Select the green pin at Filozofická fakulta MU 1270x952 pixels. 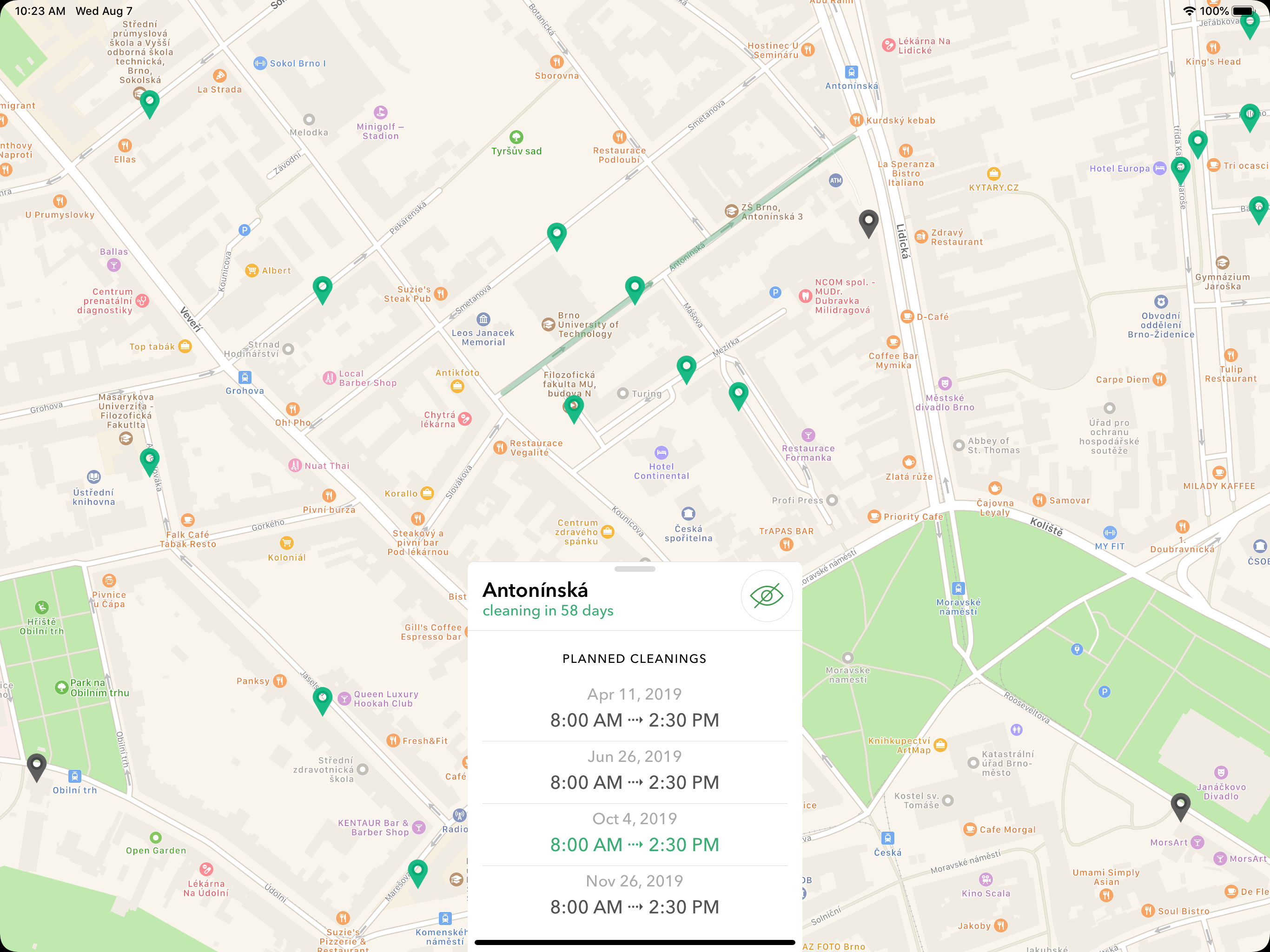tap(574, 410)
